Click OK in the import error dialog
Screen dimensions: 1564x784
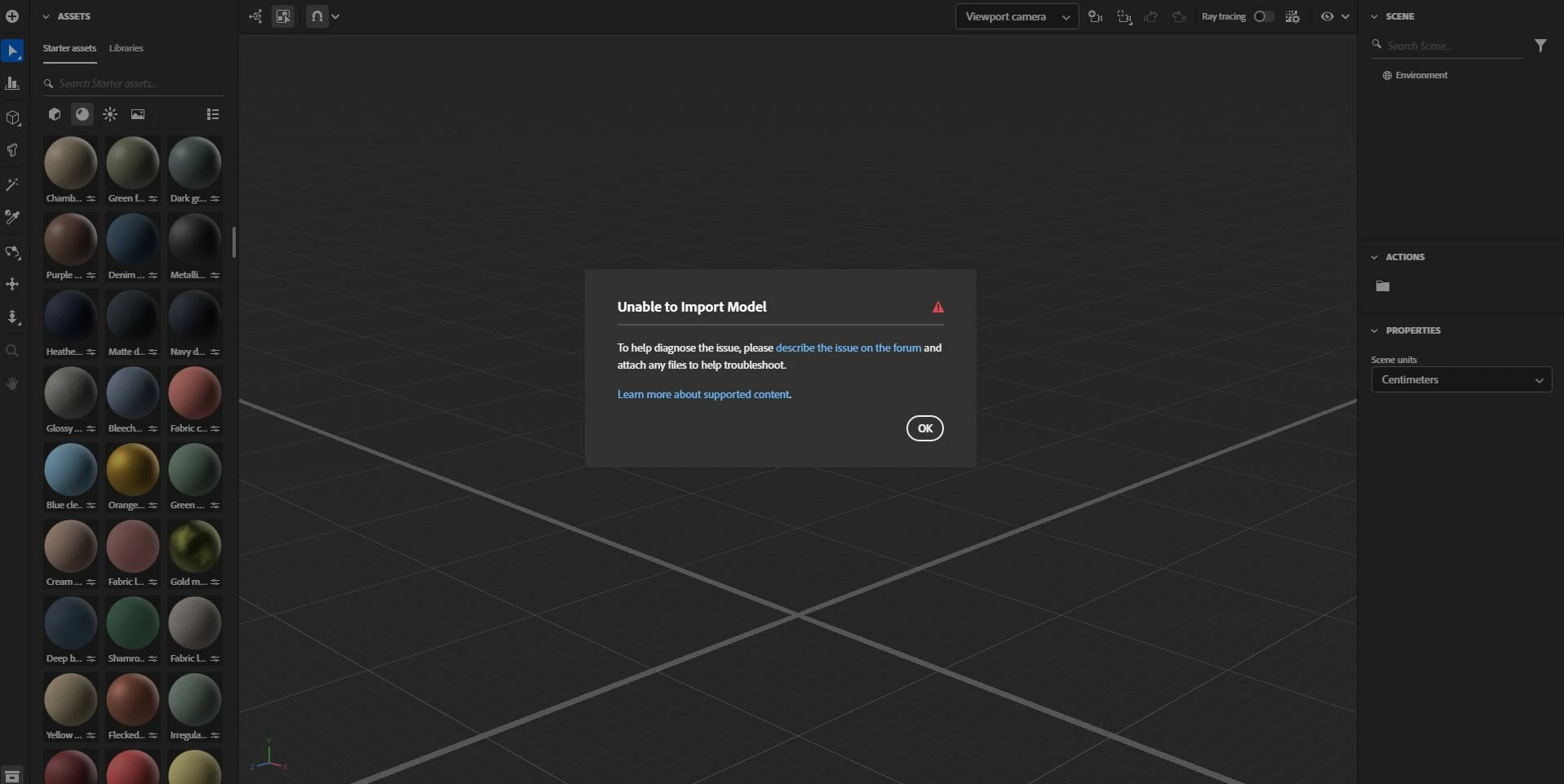click(x=924, y=428)
